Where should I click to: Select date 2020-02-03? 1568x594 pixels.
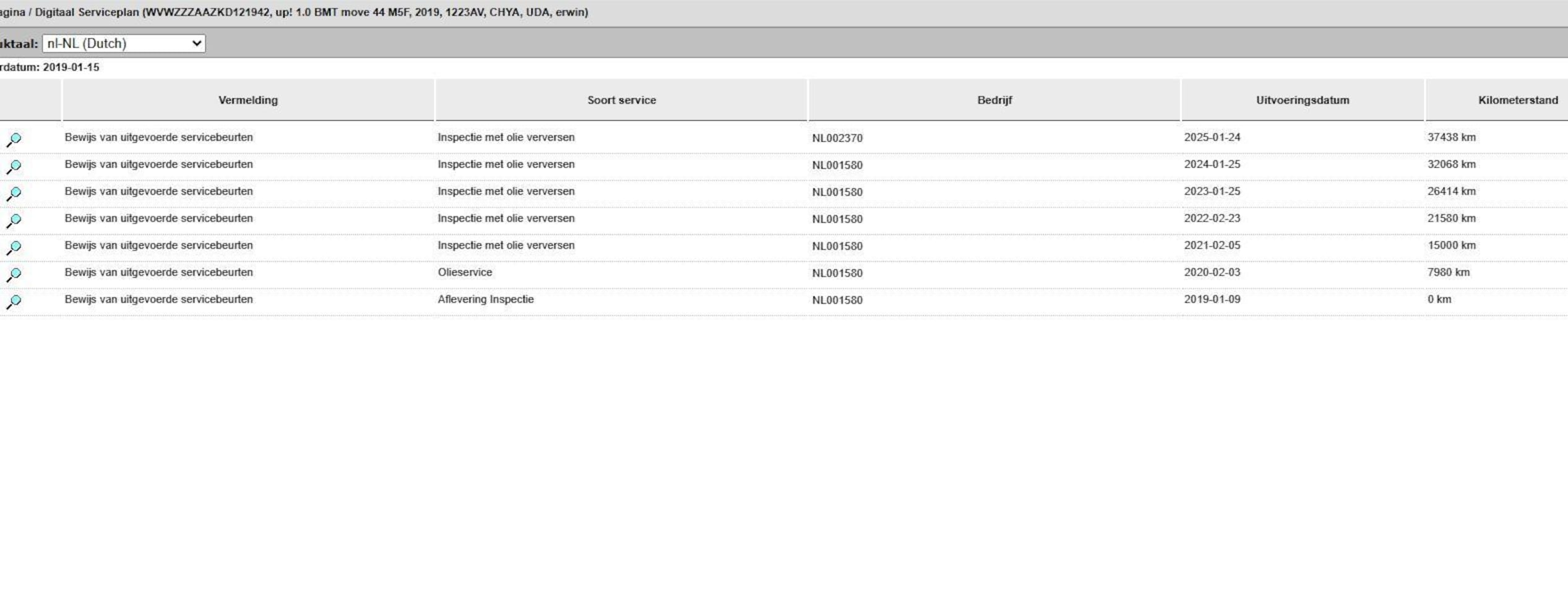tap(1212, 272)
